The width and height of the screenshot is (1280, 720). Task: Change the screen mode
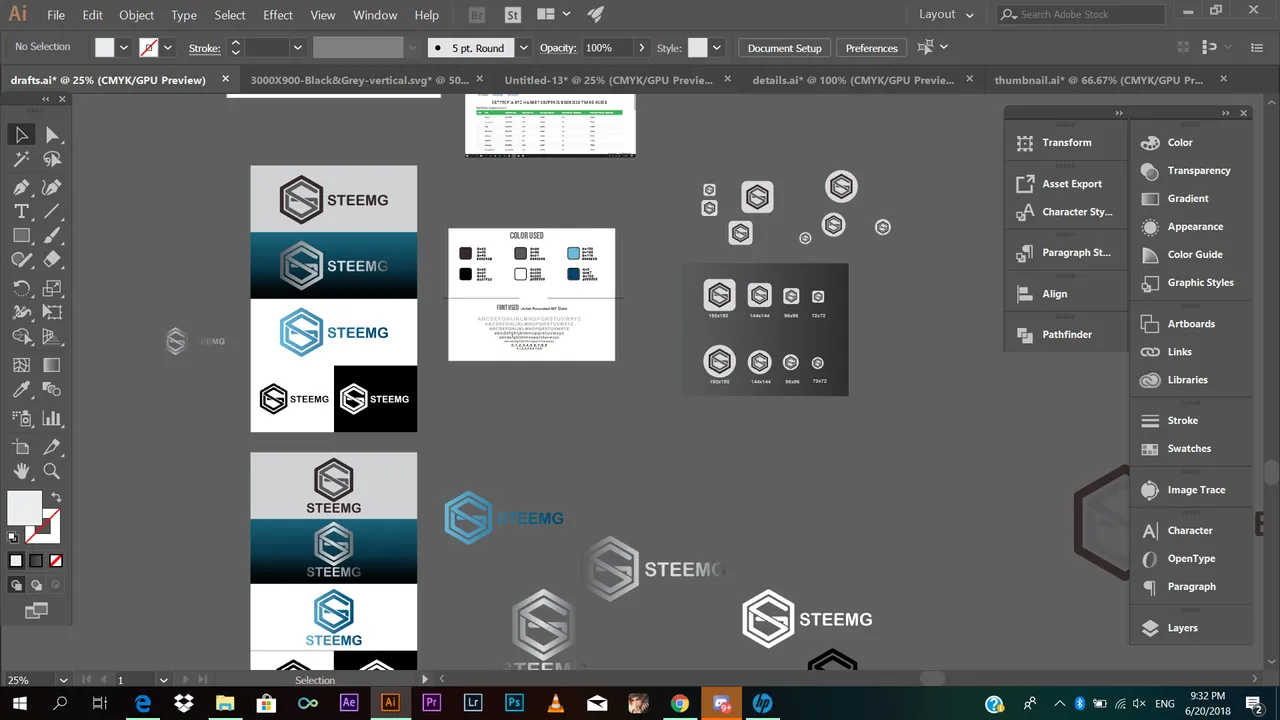(36, 610)
